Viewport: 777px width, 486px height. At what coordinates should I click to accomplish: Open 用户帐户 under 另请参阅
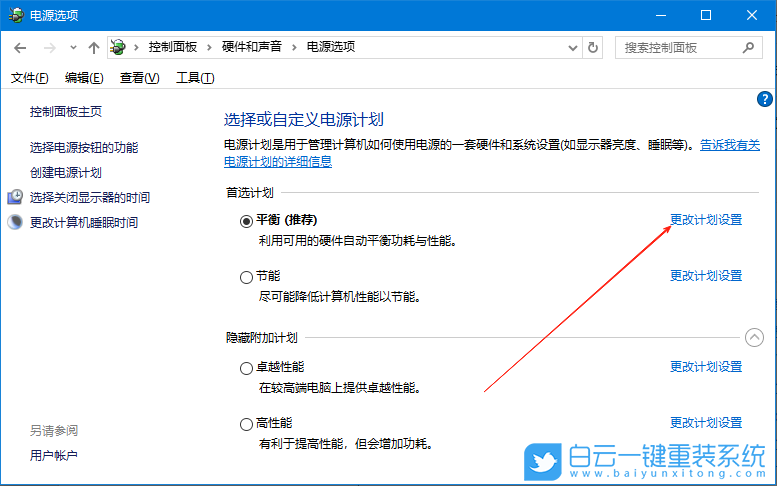[54, 455]
